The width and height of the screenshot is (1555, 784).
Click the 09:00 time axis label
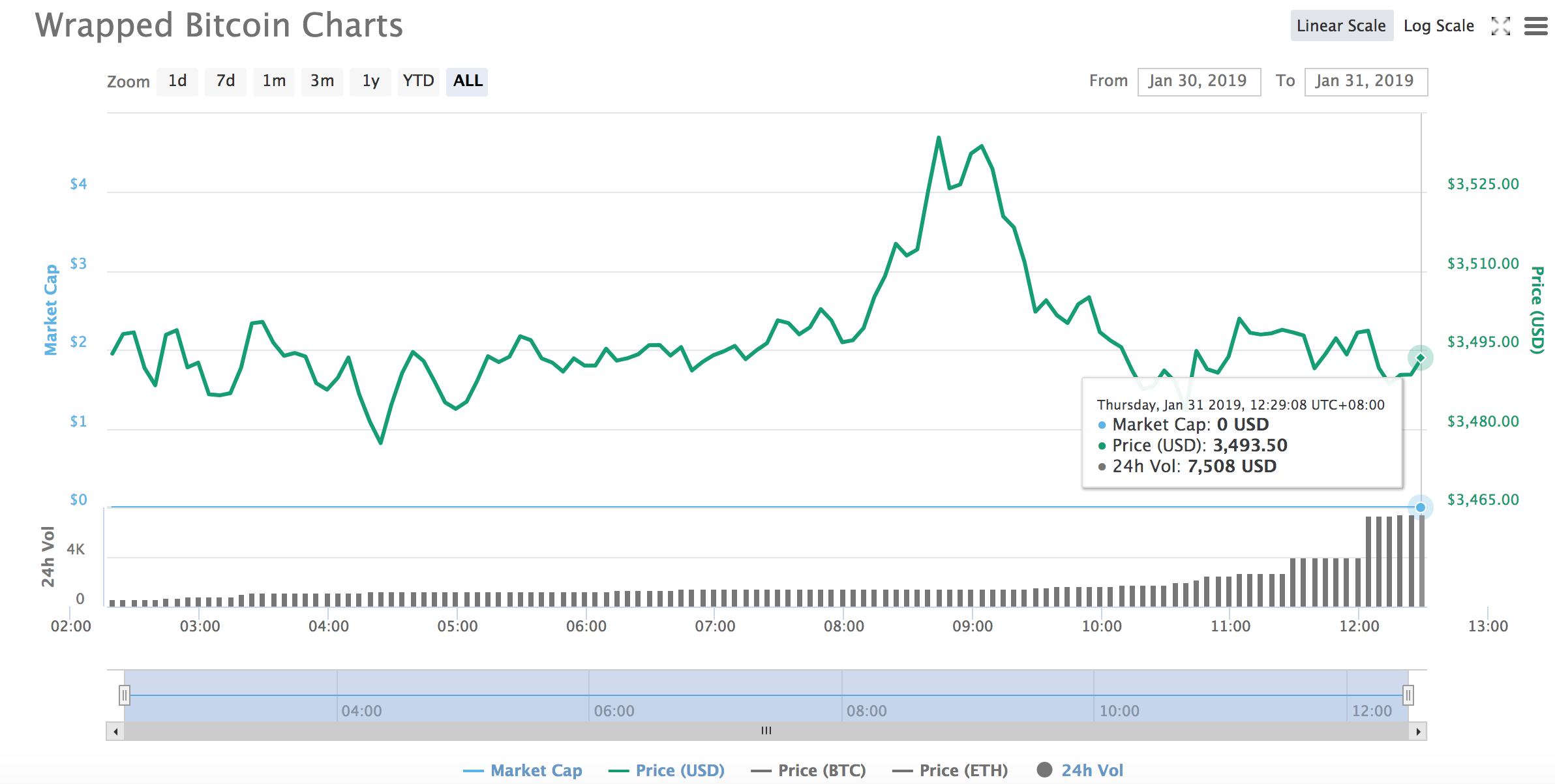tap(973, 627)
